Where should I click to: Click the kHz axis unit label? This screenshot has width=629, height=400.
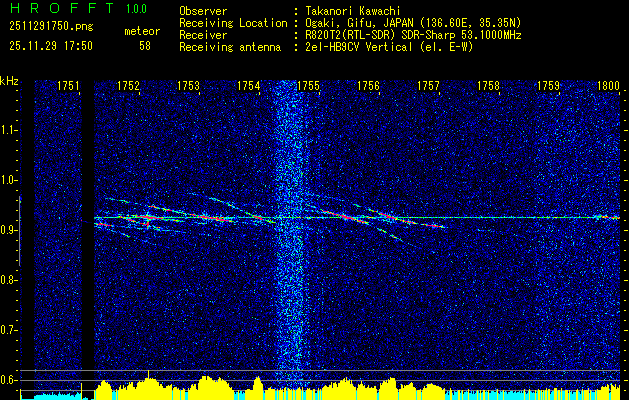(x=9, y=81)
